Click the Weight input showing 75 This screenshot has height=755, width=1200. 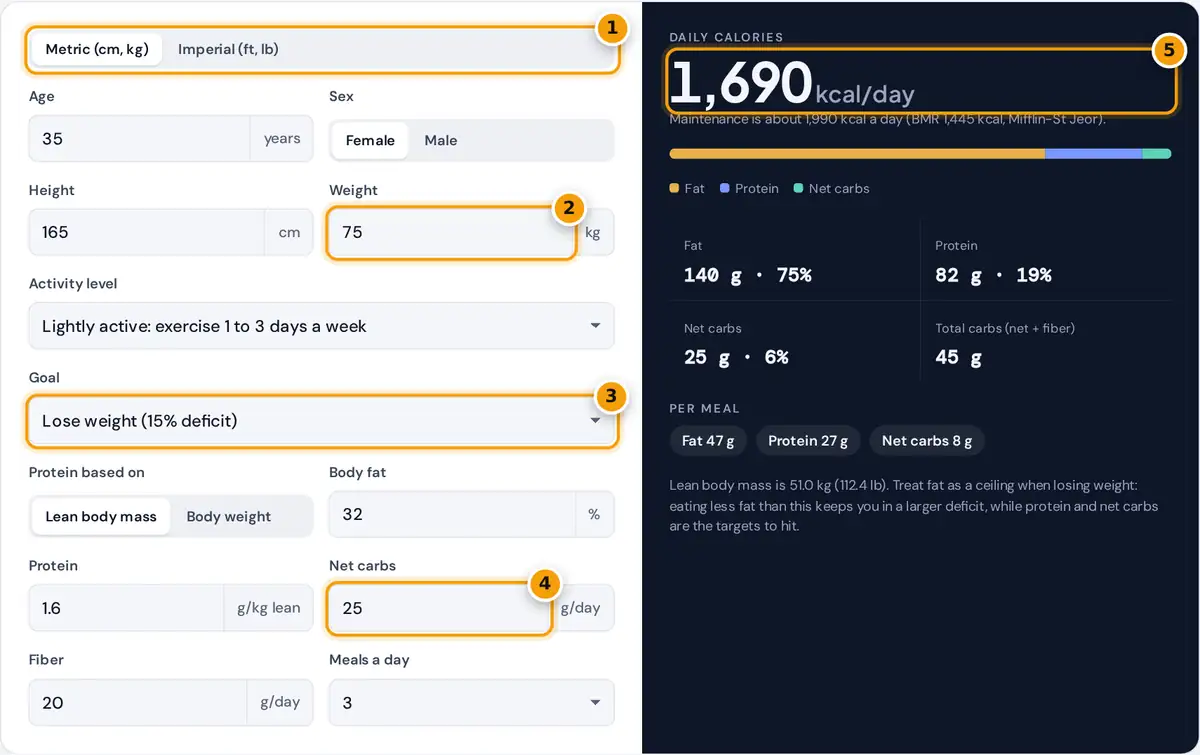(x=452, y=232)
